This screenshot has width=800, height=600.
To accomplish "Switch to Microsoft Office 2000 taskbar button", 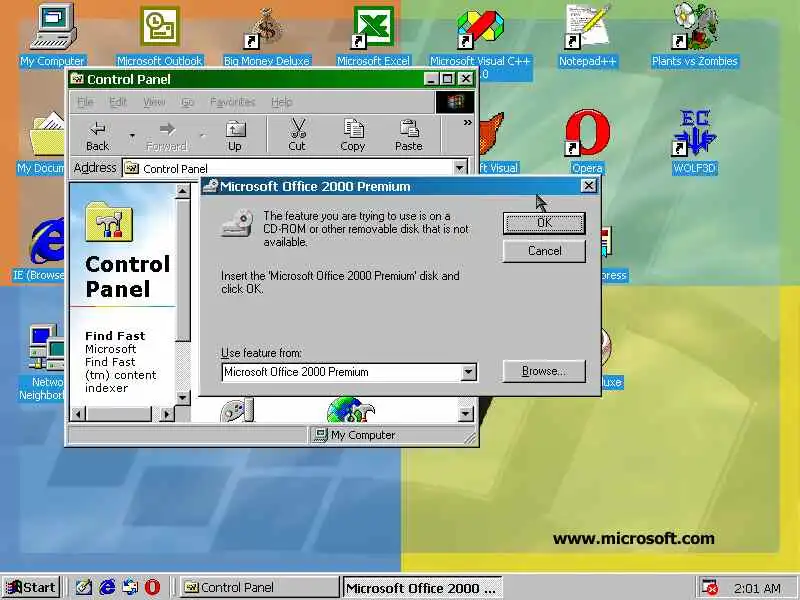I will click(422, 588).
